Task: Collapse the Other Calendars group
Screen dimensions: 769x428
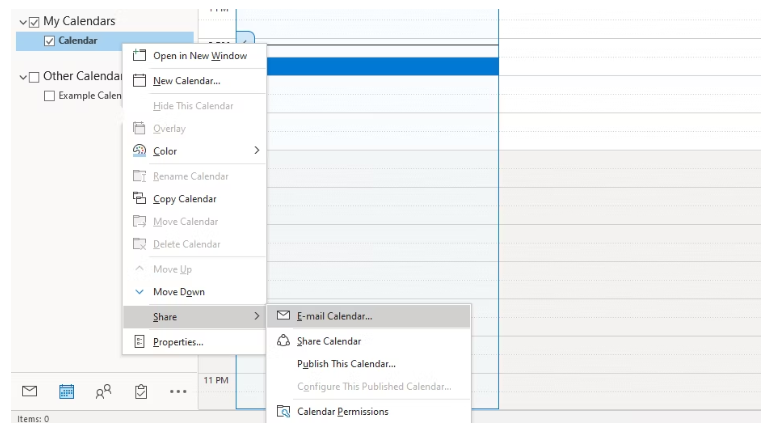Action: 23,77
